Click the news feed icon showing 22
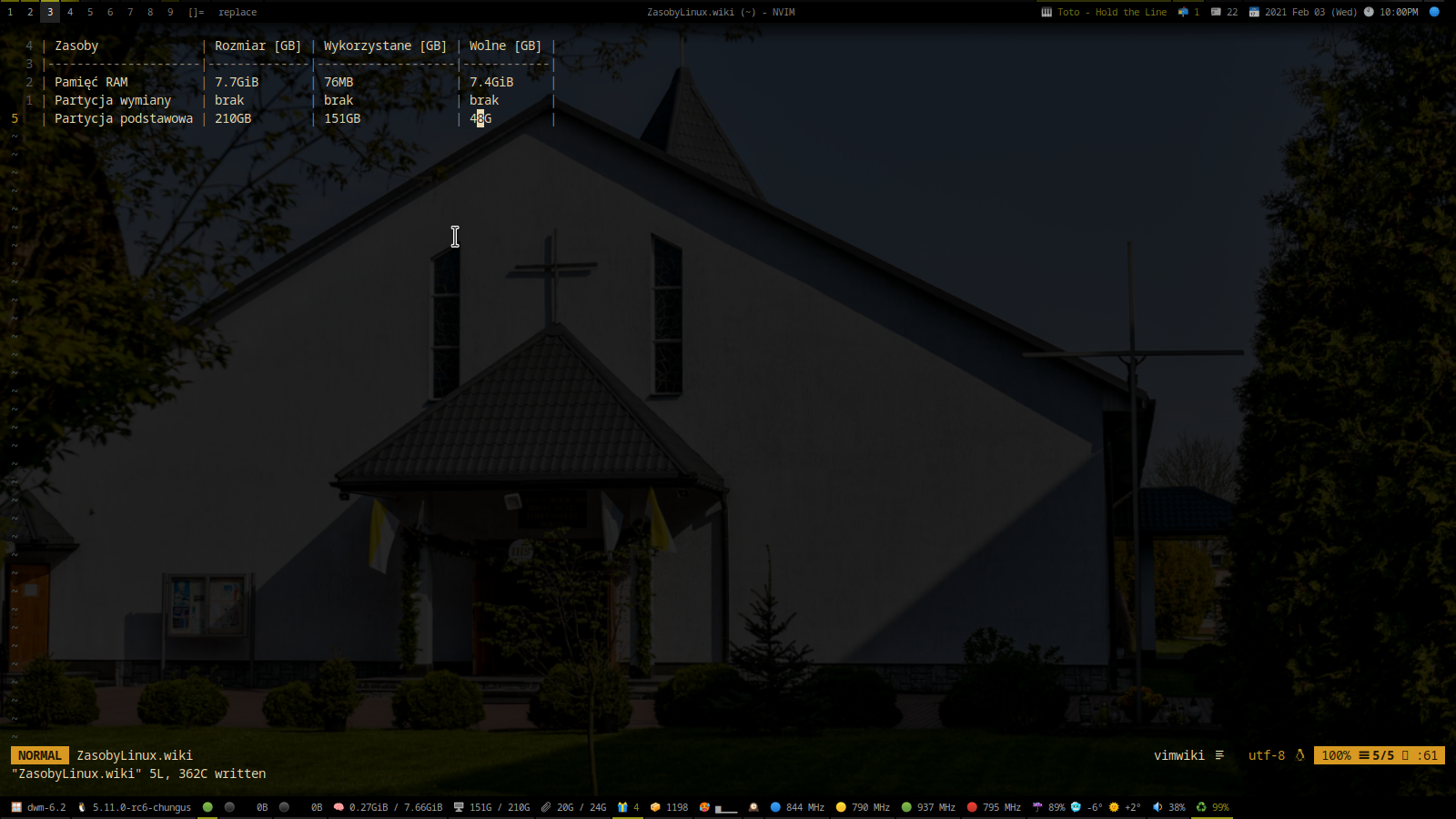Image resolution: width=1456 pixels, height=819 pixels. pos(1216,12)
